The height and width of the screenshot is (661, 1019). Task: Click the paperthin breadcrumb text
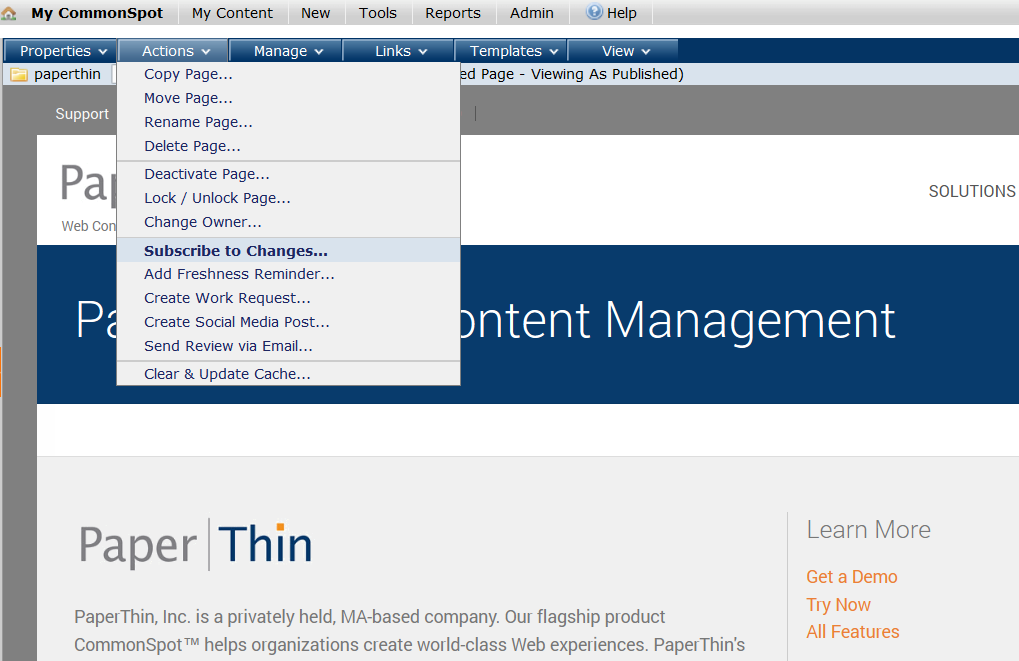point(67,74)
